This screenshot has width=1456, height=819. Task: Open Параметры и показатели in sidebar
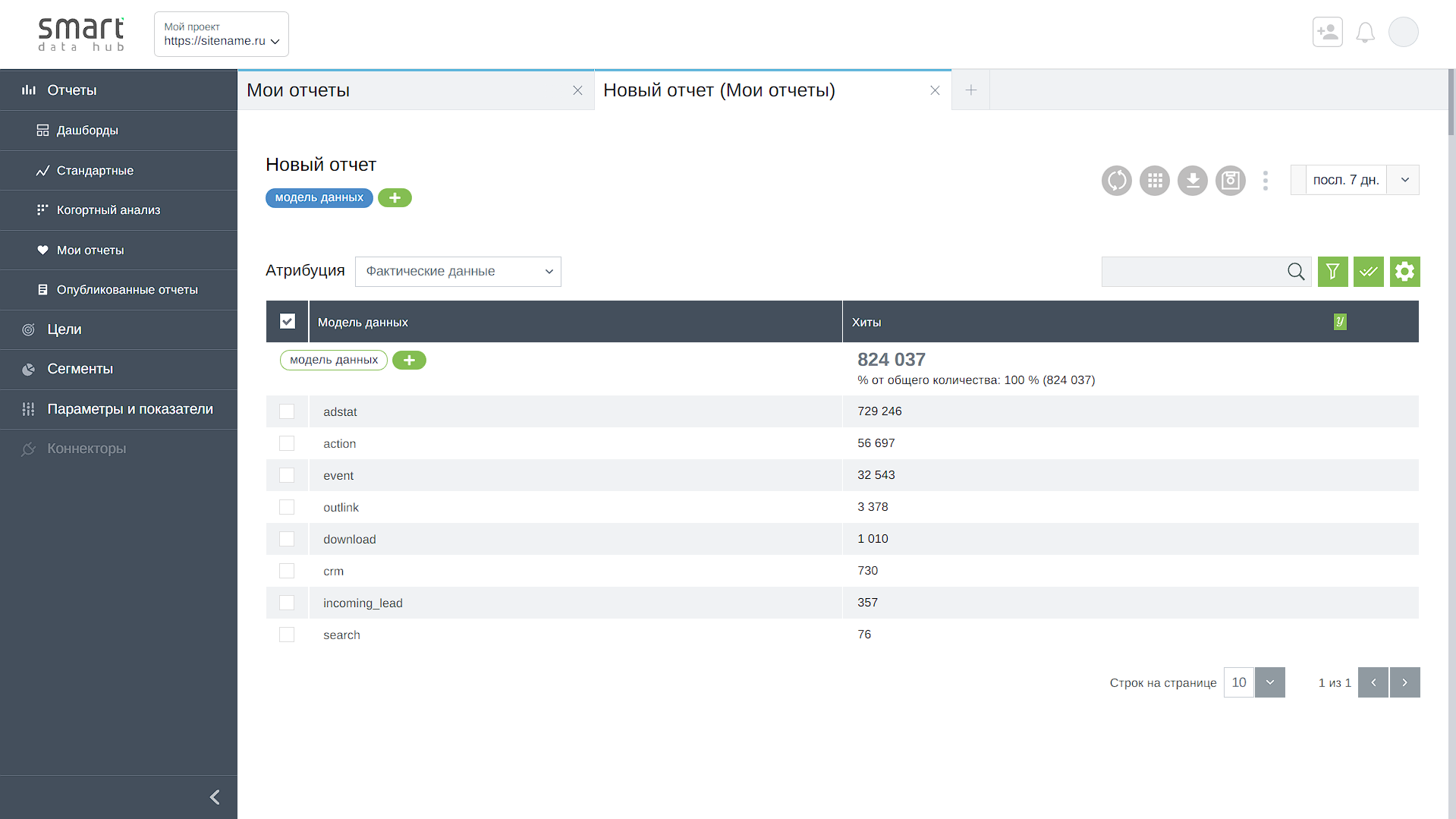(x=118, y=409)
